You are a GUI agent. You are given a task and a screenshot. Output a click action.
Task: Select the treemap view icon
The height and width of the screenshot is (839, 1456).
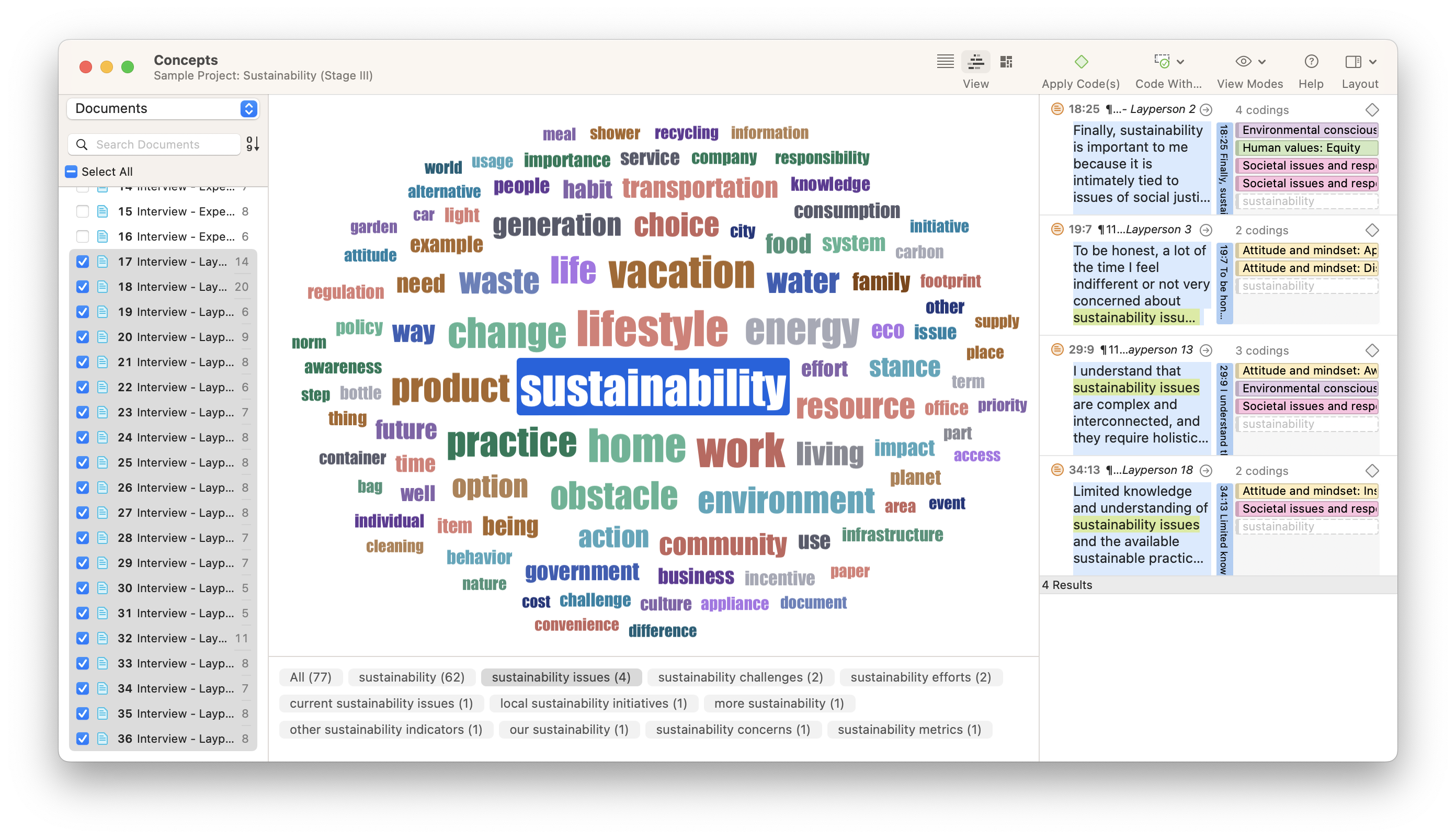[x=1006, y=62]
